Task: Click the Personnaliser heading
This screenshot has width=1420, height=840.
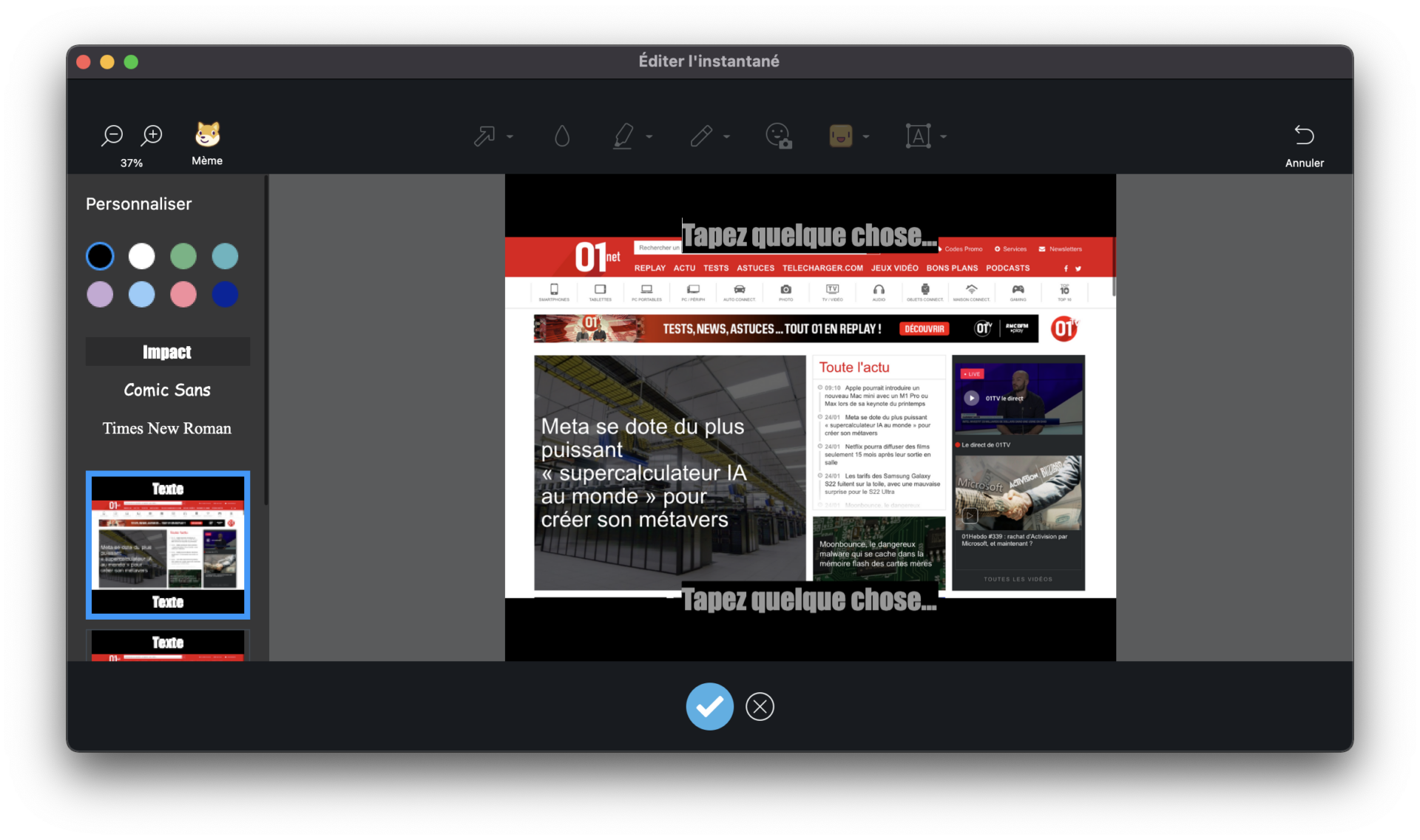Action: 138,204
